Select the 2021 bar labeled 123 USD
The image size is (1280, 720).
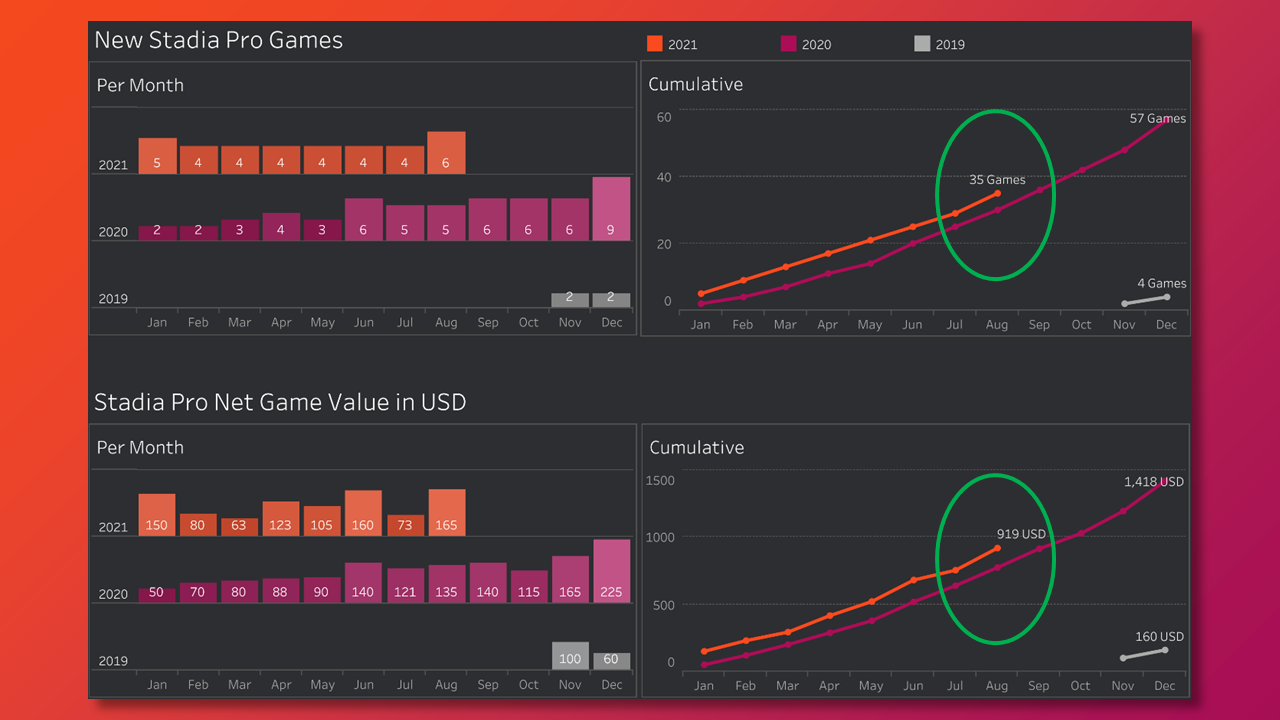pyautogui.click(x=281, y=519)
